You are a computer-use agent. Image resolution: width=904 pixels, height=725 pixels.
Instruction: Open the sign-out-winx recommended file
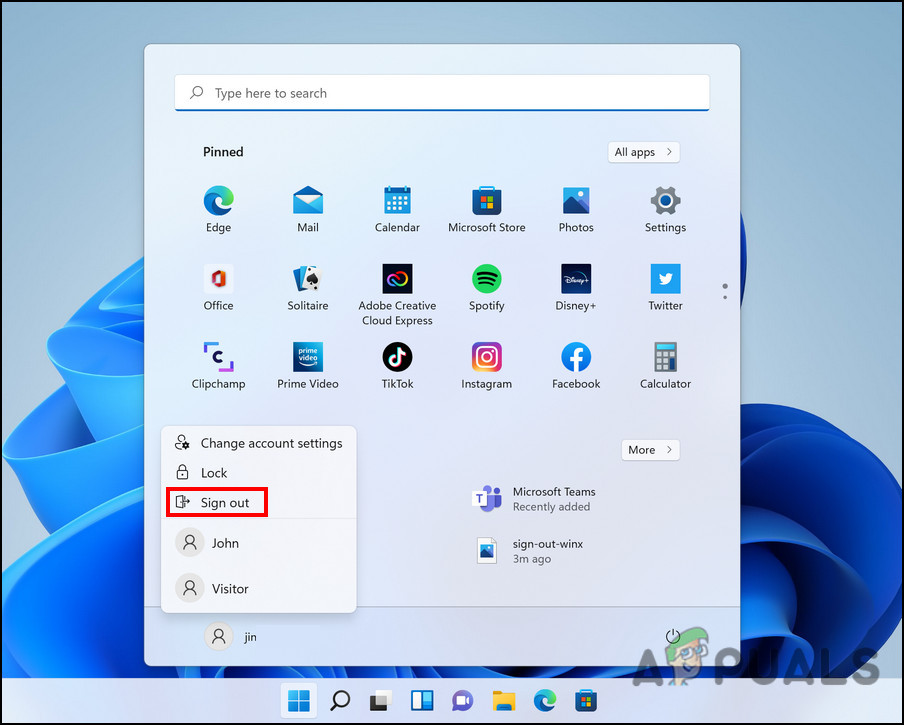click(529, 551)
